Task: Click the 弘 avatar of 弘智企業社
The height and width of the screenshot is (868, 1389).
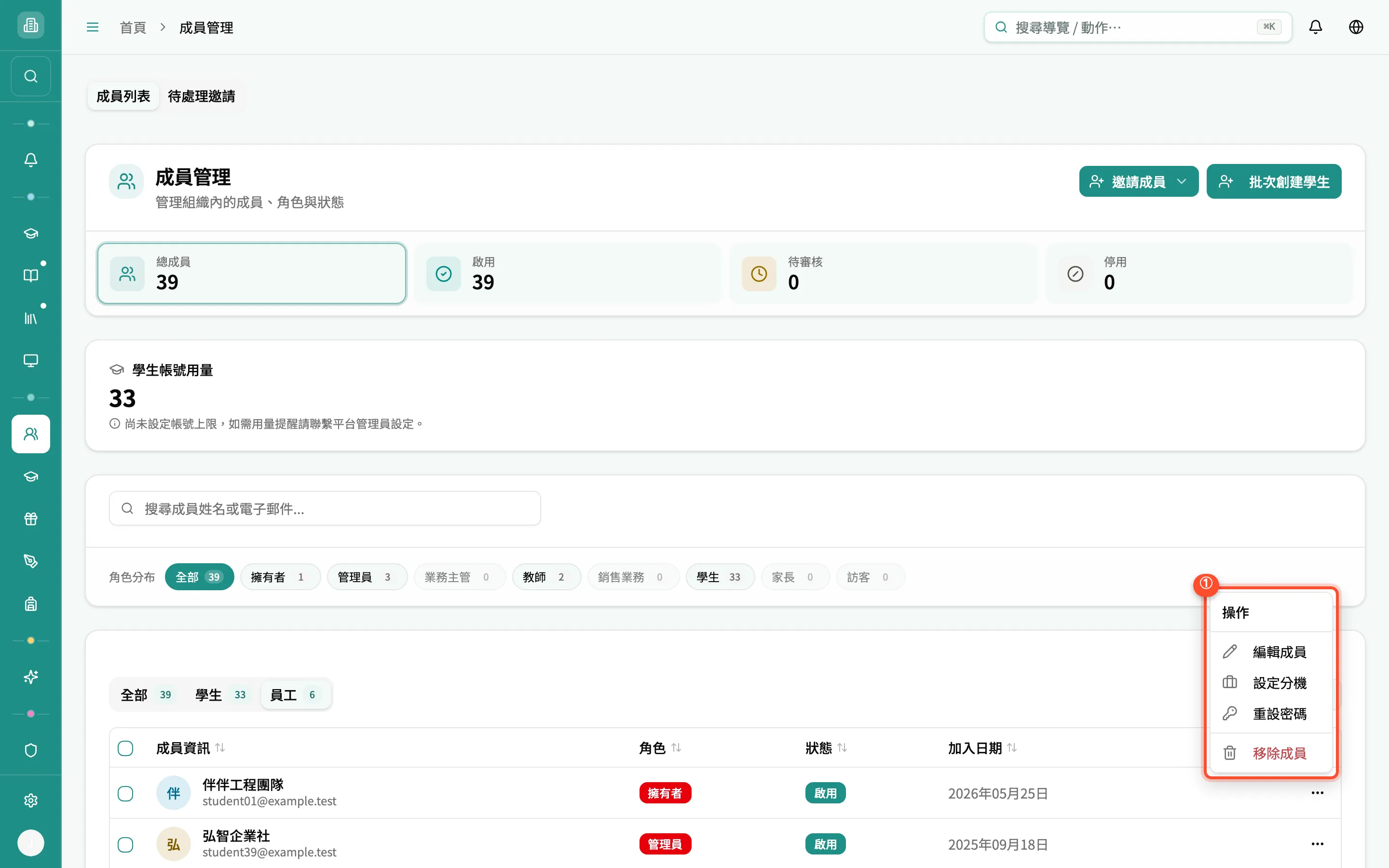Action: [173, 844]
